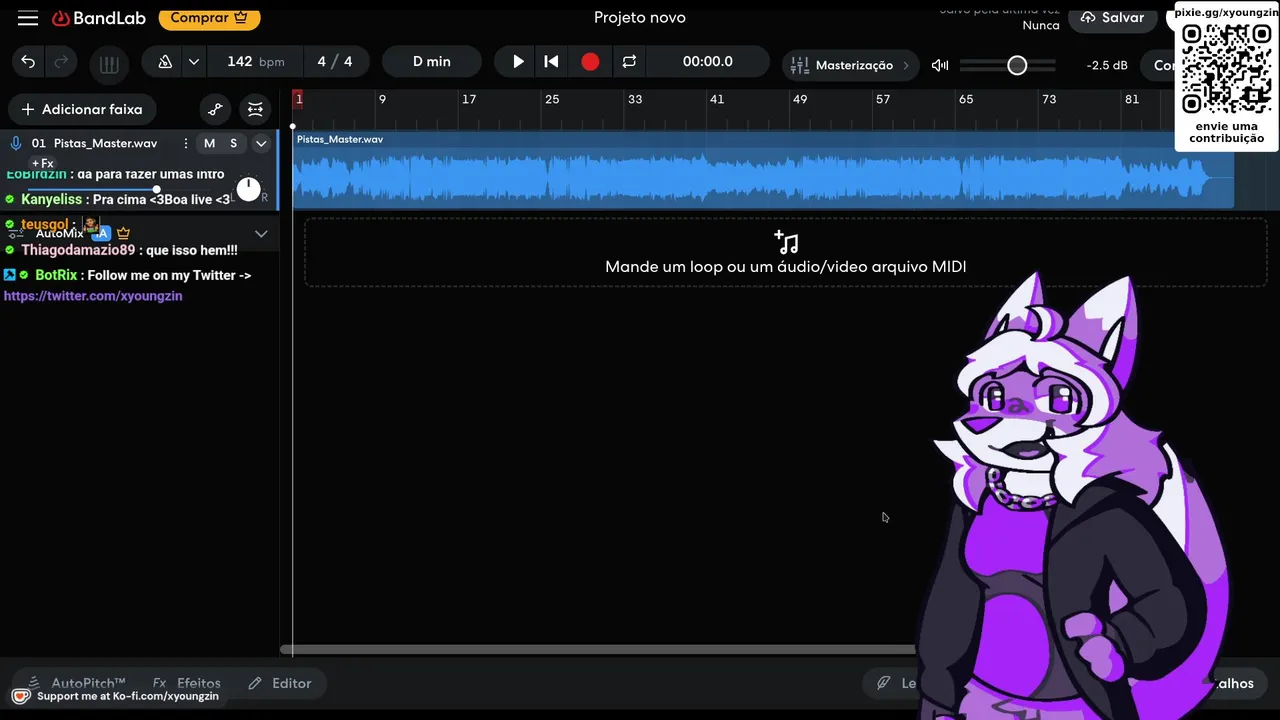This screenshot has width=1280, height=720.
Task: Open the automation curve tool
Action: coord(214,109)
